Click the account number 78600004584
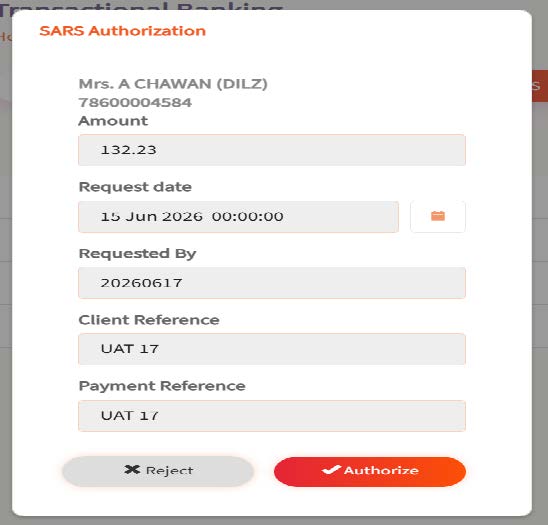Viewport: 548px width, 525px height. (135, 103)
